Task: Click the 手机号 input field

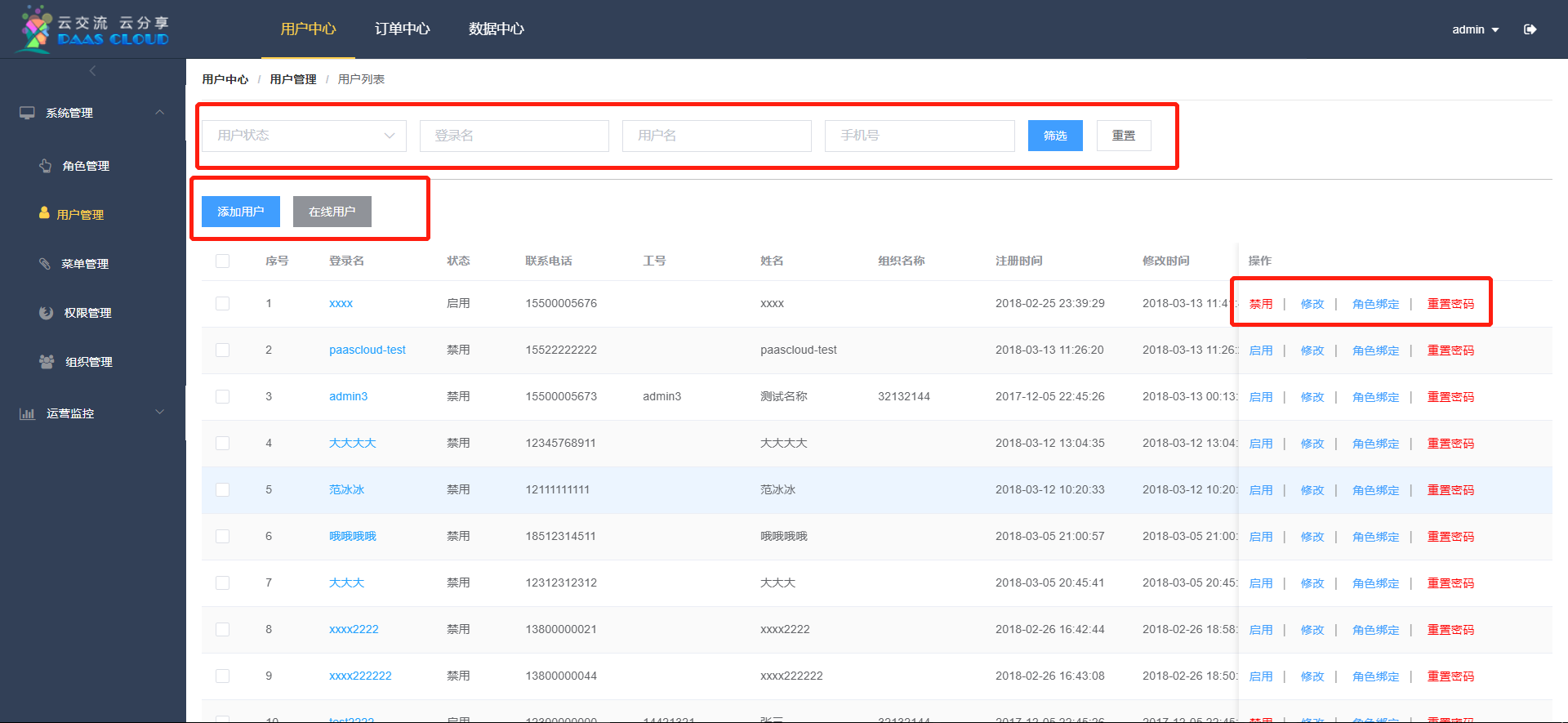Action: pos(920,136)
